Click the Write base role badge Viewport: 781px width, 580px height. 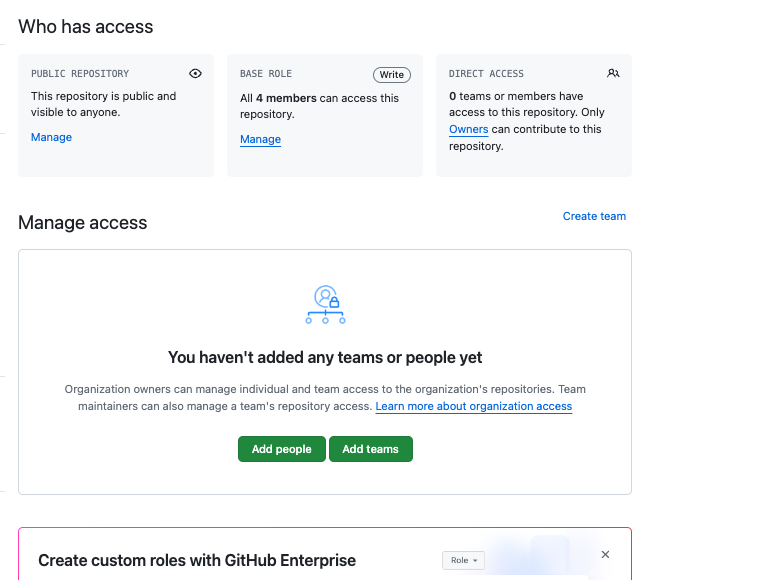tap(392, 75)
